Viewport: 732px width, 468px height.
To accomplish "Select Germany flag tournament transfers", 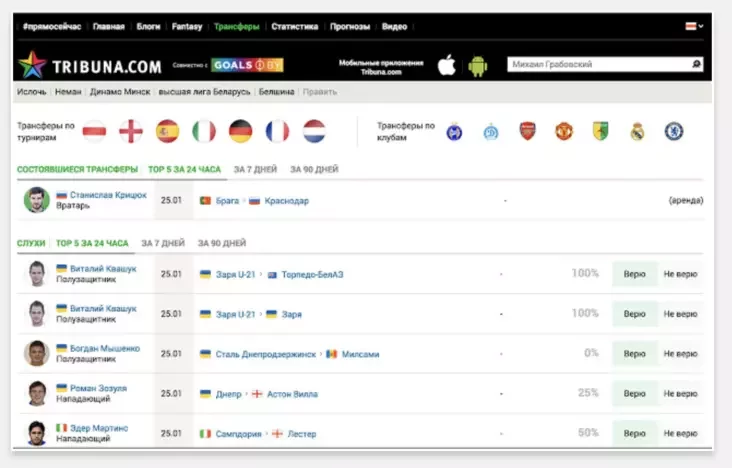I will 240,131.
